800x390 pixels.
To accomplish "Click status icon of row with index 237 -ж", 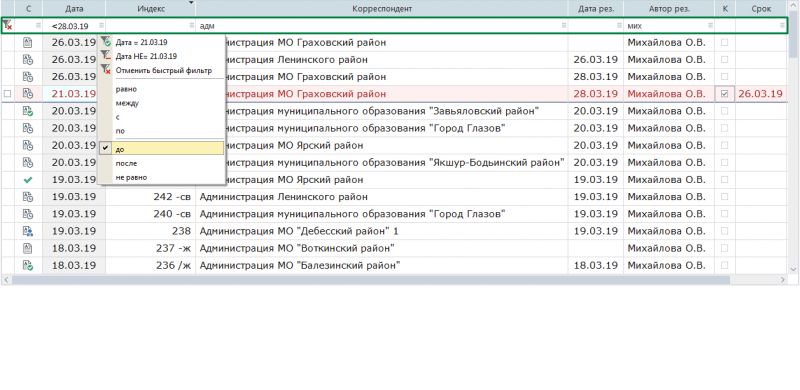I will pyautogui.click(x=28, y=249).
